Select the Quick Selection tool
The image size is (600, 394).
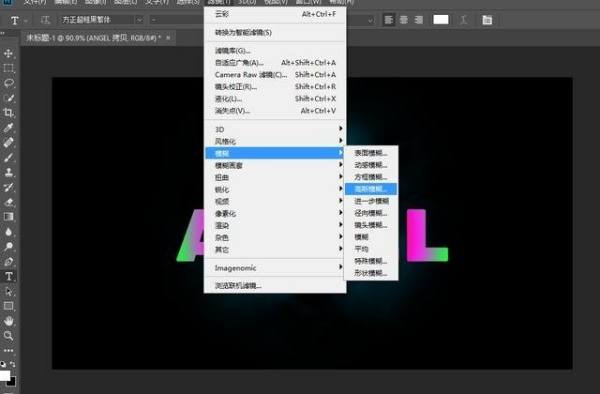tap(8, 98)
